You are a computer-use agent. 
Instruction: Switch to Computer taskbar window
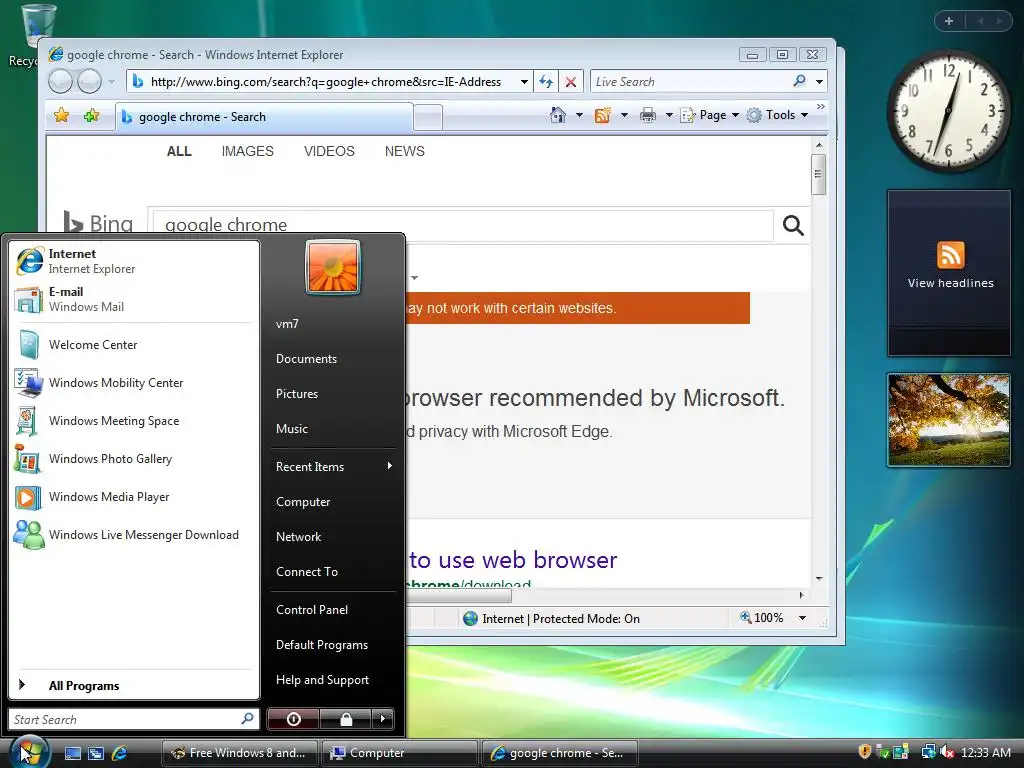pos(399,753)
